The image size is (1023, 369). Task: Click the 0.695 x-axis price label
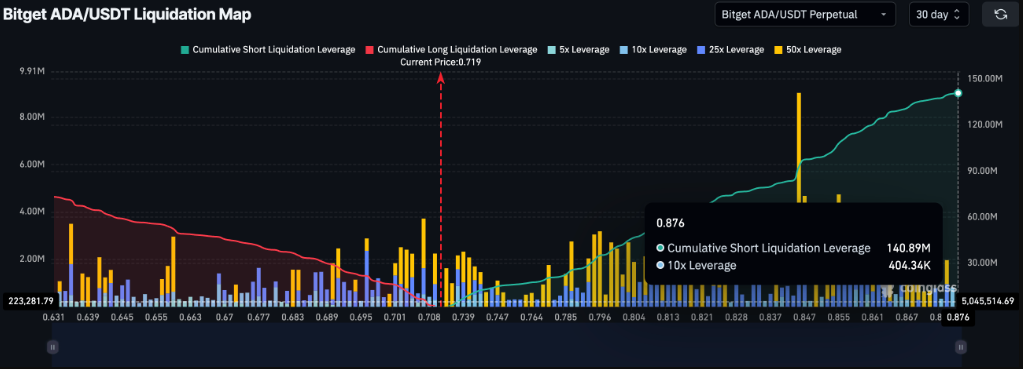361,317
